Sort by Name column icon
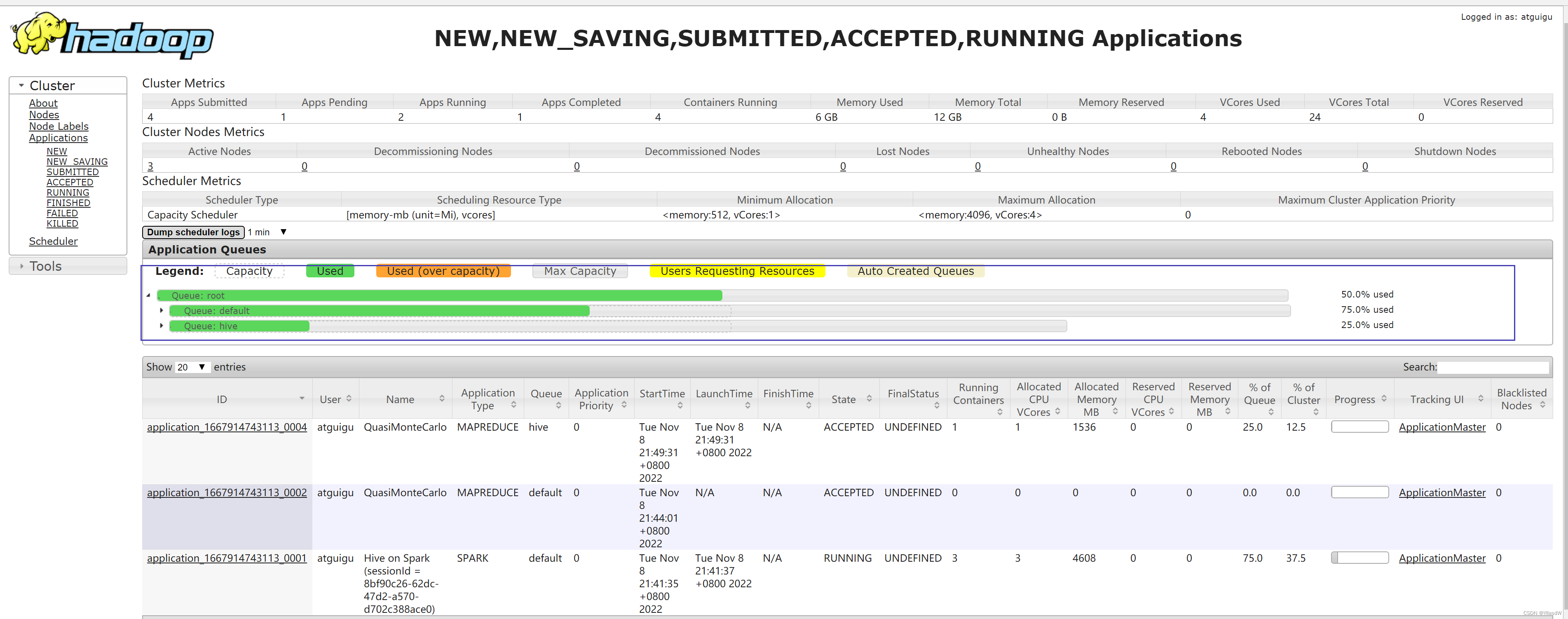The image size is (1568, 619). [442, 399]
